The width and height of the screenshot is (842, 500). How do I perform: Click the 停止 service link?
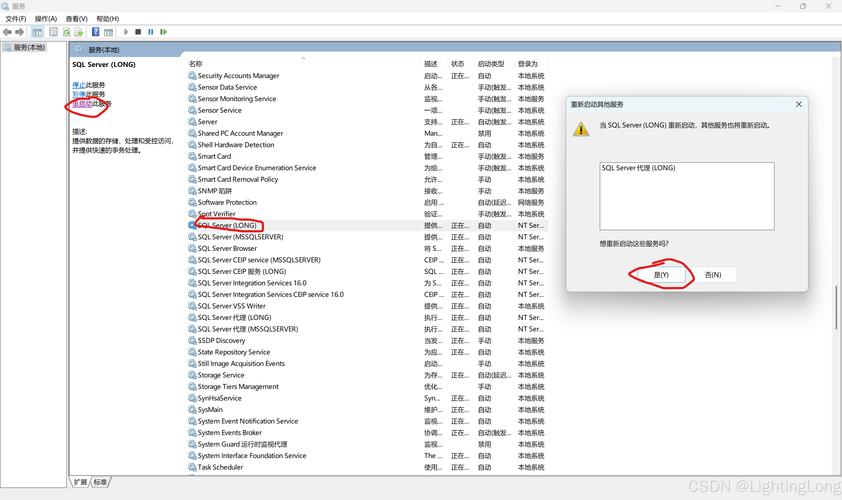78,85
